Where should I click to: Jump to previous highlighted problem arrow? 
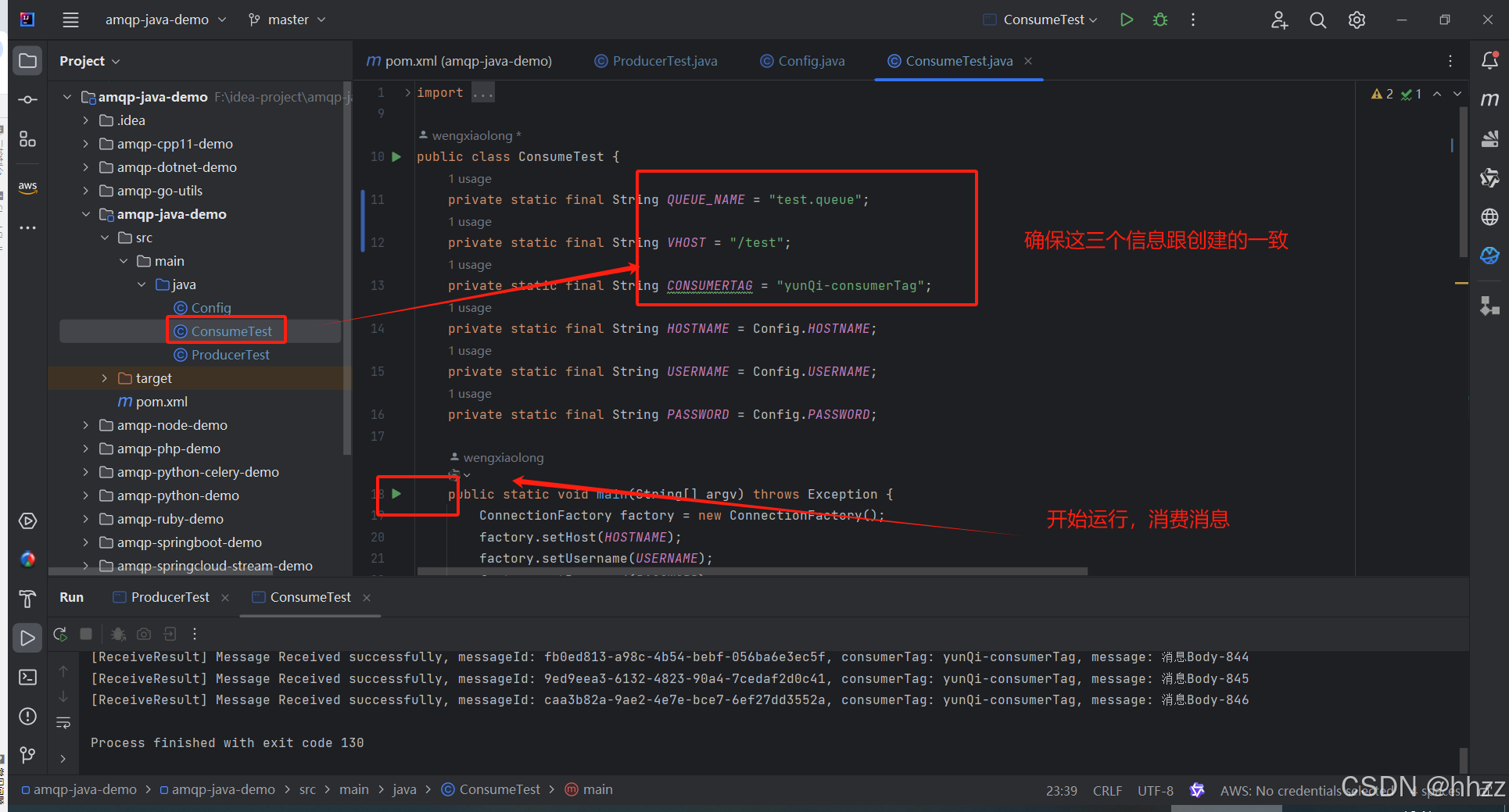point(1437,94)
